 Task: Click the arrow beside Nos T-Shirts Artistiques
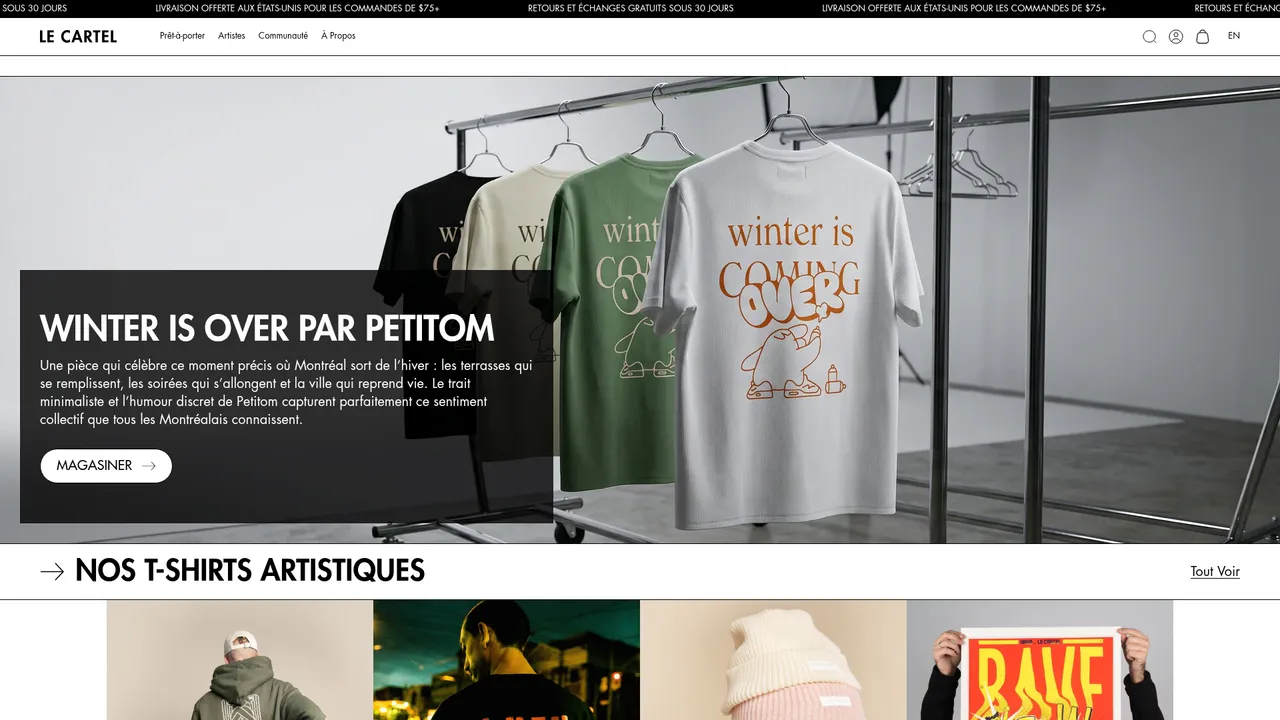(52, 571)
